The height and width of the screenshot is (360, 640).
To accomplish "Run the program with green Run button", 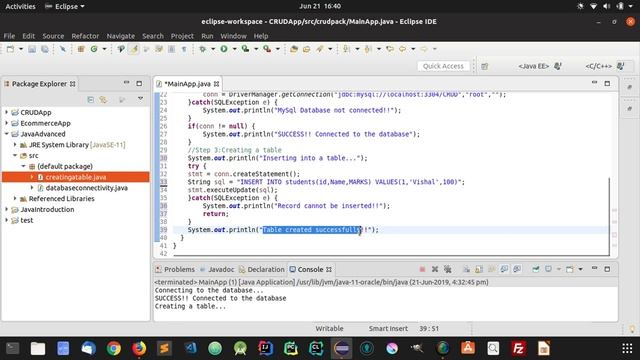I will coord(224,49).
